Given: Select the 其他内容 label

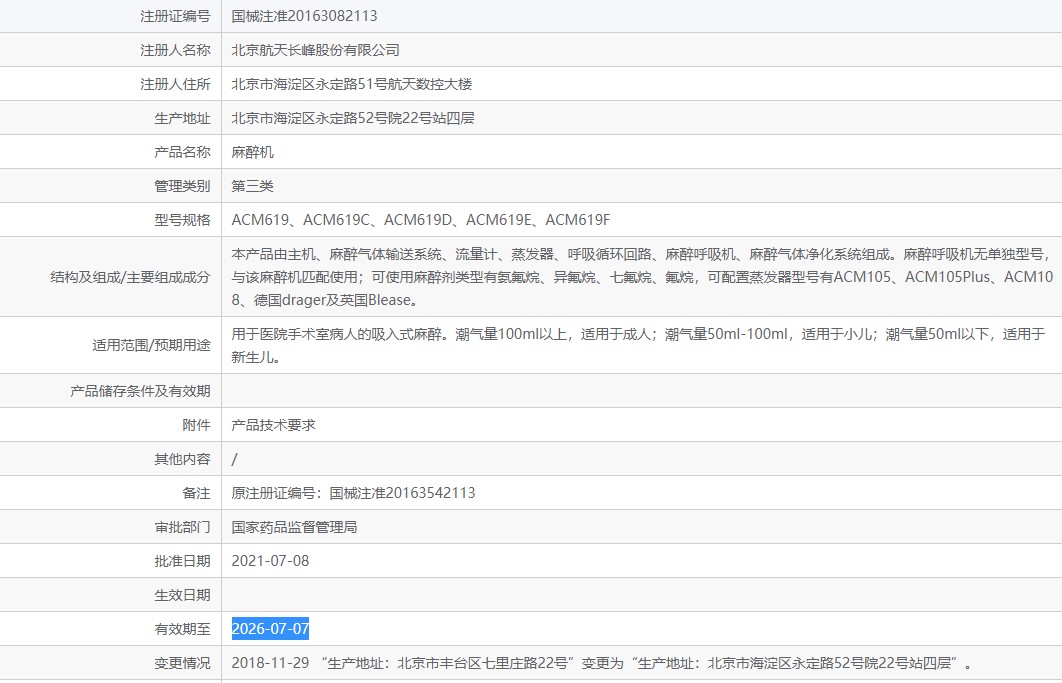Looking at the screenshot, I should (x=182, y=459).
